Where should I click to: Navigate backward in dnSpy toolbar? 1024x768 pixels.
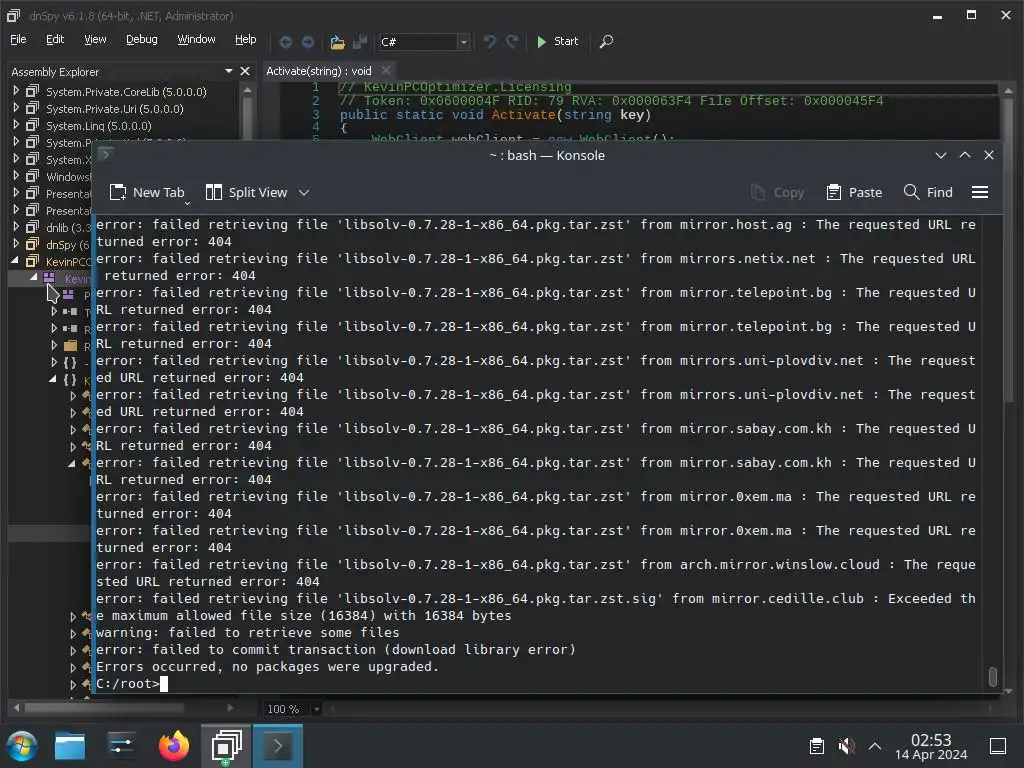pyautogui.click(x=285, y=42)
